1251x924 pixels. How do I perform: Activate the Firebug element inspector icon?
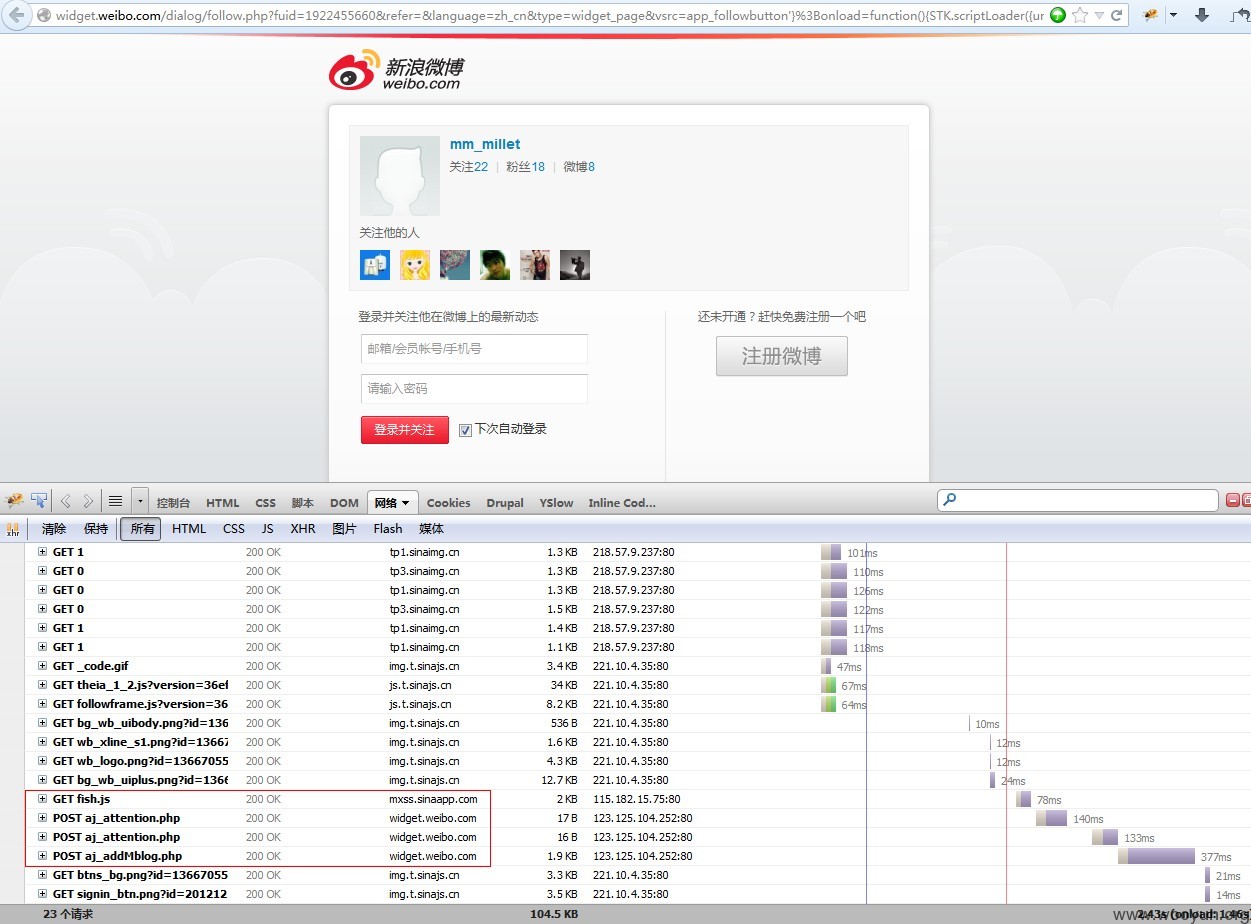pyautogui.click(x=39, y=500)
